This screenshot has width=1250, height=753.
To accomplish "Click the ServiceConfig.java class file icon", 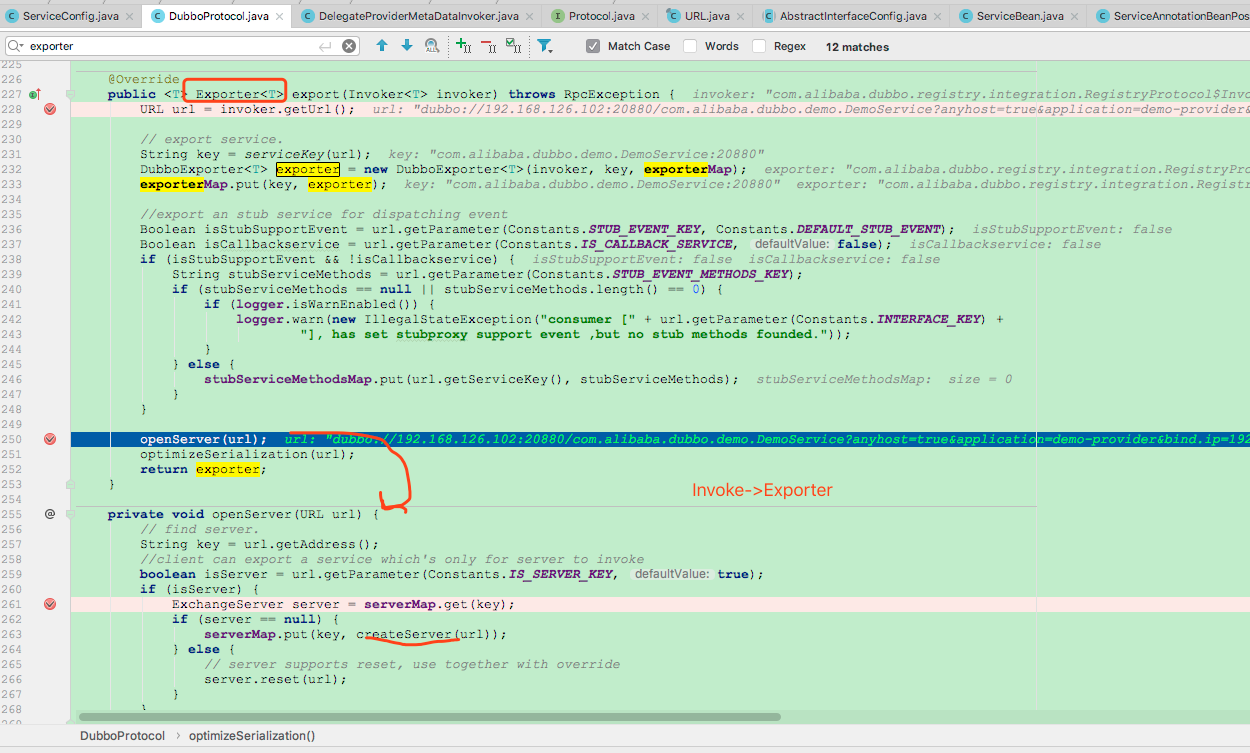I will pos(11,16).
